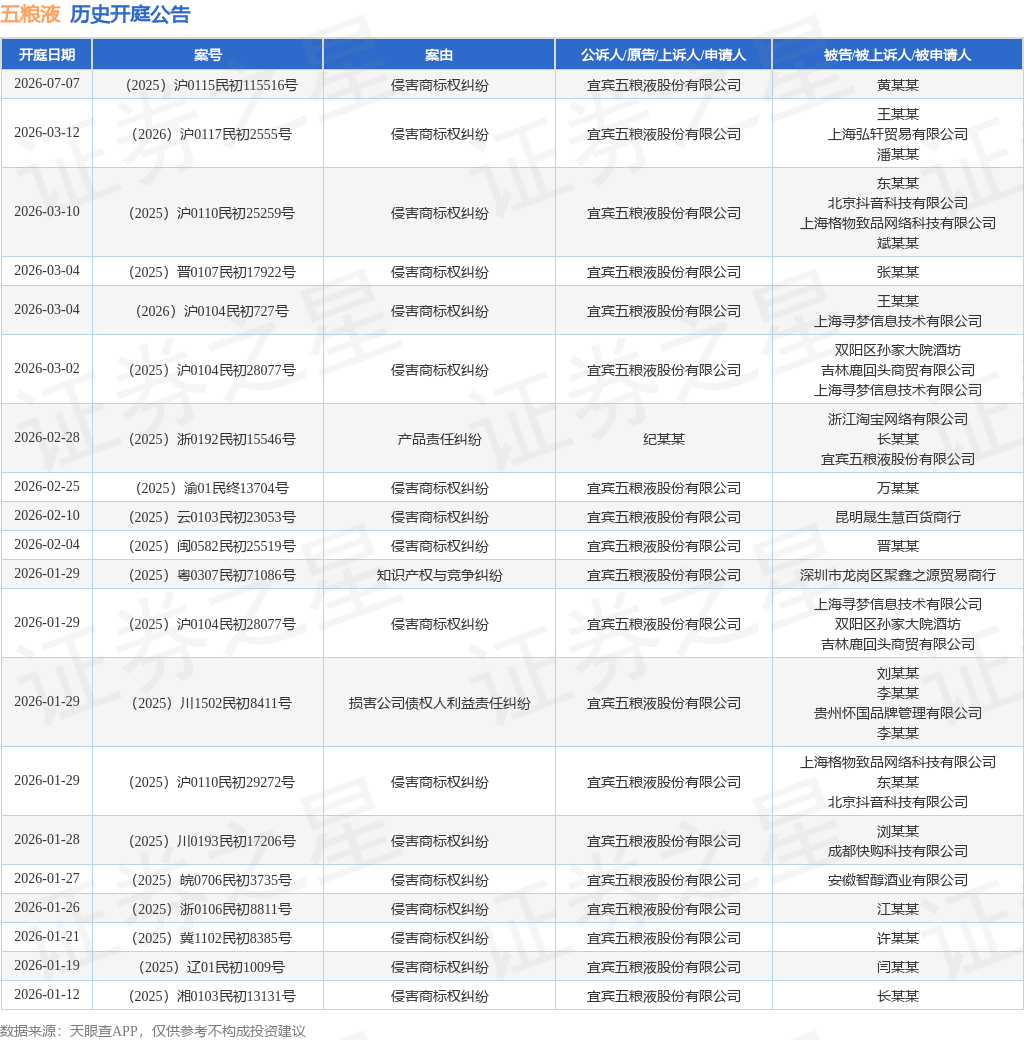Click the date 2026-01-27

(x=46, y=879)
